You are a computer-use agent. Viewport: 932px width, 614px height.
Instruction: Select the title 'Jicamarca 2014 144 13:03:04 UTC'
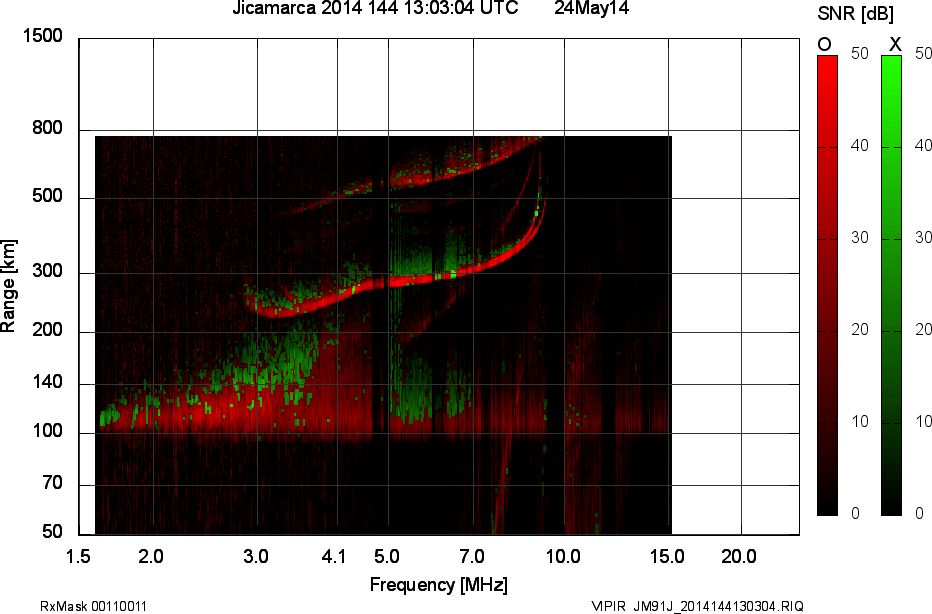(375, 8)
